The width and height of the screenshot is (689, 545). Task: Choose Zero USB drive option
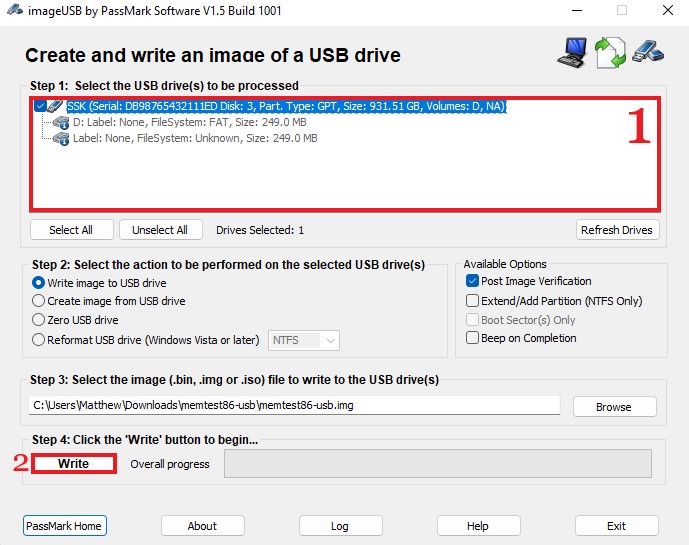75,320
